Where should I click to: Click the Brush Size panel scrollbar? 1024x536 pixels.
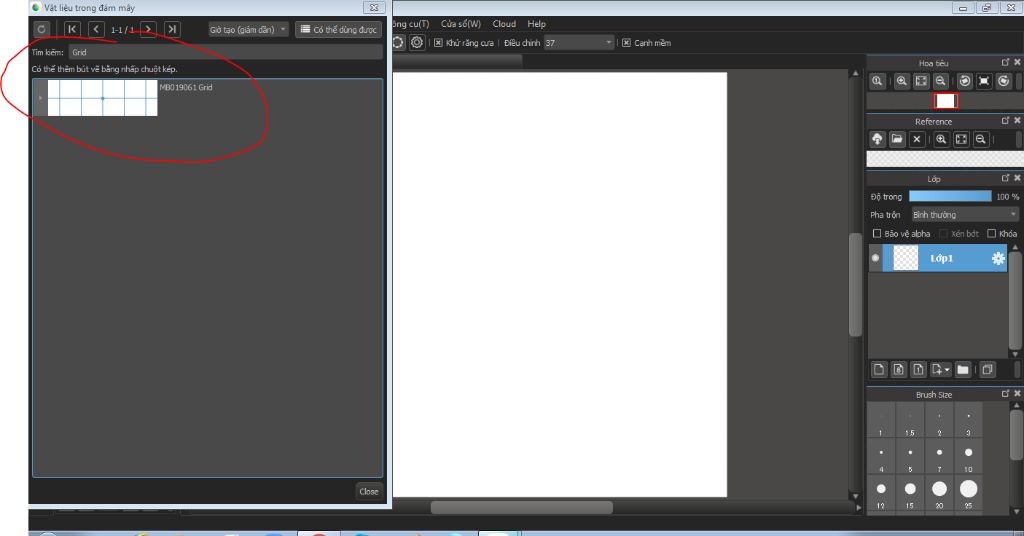pyautogui.click(x=1016, y=435)
